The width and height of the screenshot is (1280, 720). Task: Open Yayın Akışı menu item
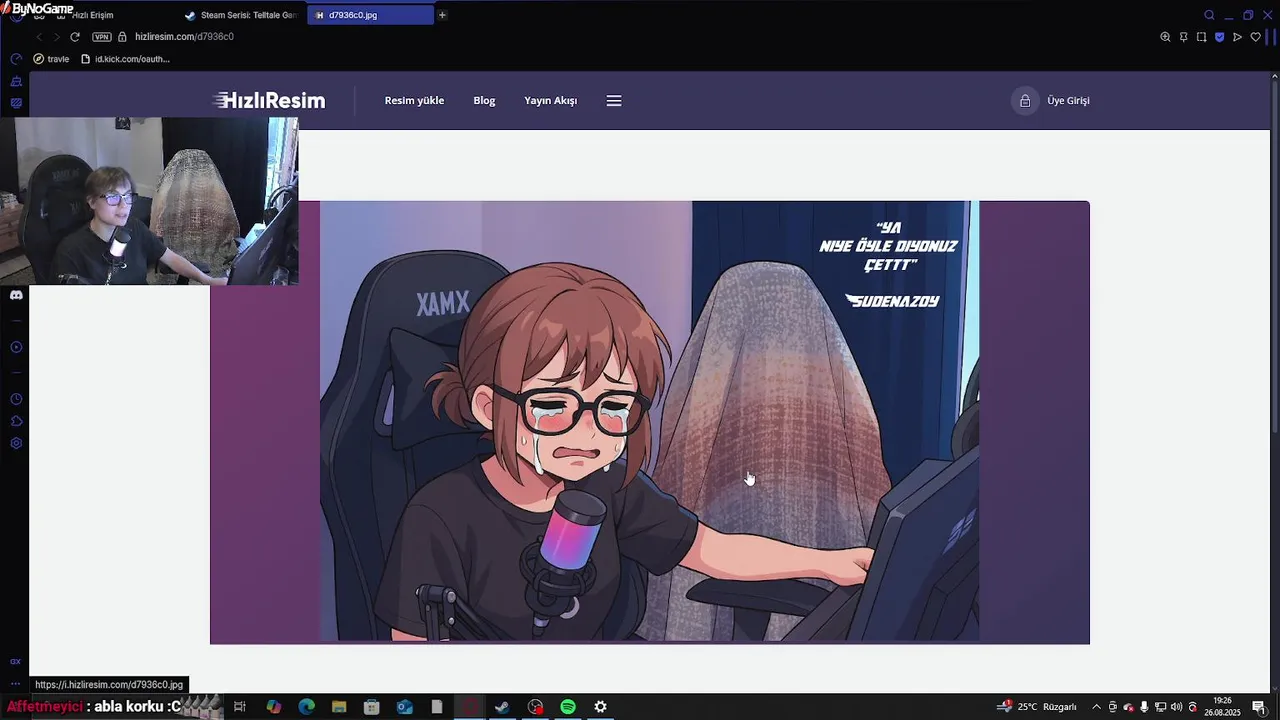coord(550,100)
